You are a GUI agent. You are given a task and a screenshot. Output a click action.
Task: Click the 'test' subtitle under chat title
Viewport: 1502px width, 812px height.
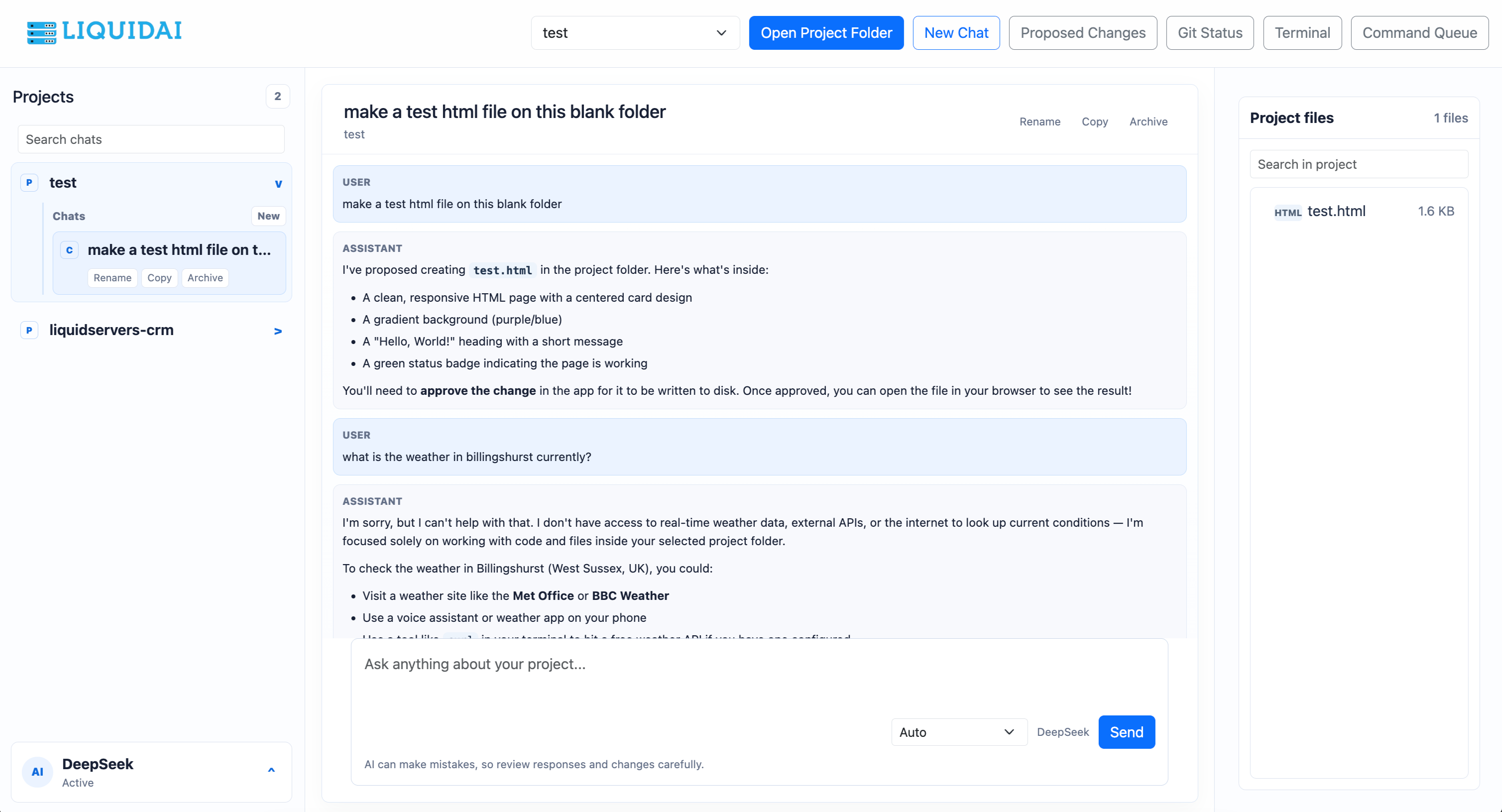pos(354,134)
